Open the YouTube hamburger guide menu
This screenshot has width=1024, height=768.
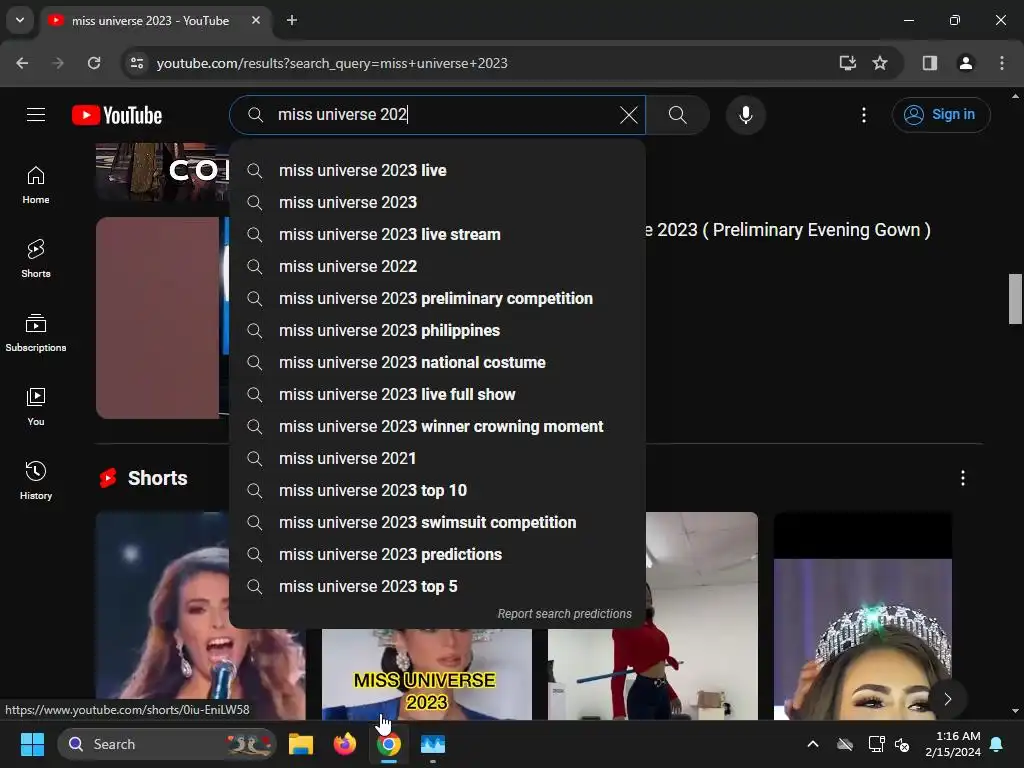pyautogui.click(x=36, y=115)
